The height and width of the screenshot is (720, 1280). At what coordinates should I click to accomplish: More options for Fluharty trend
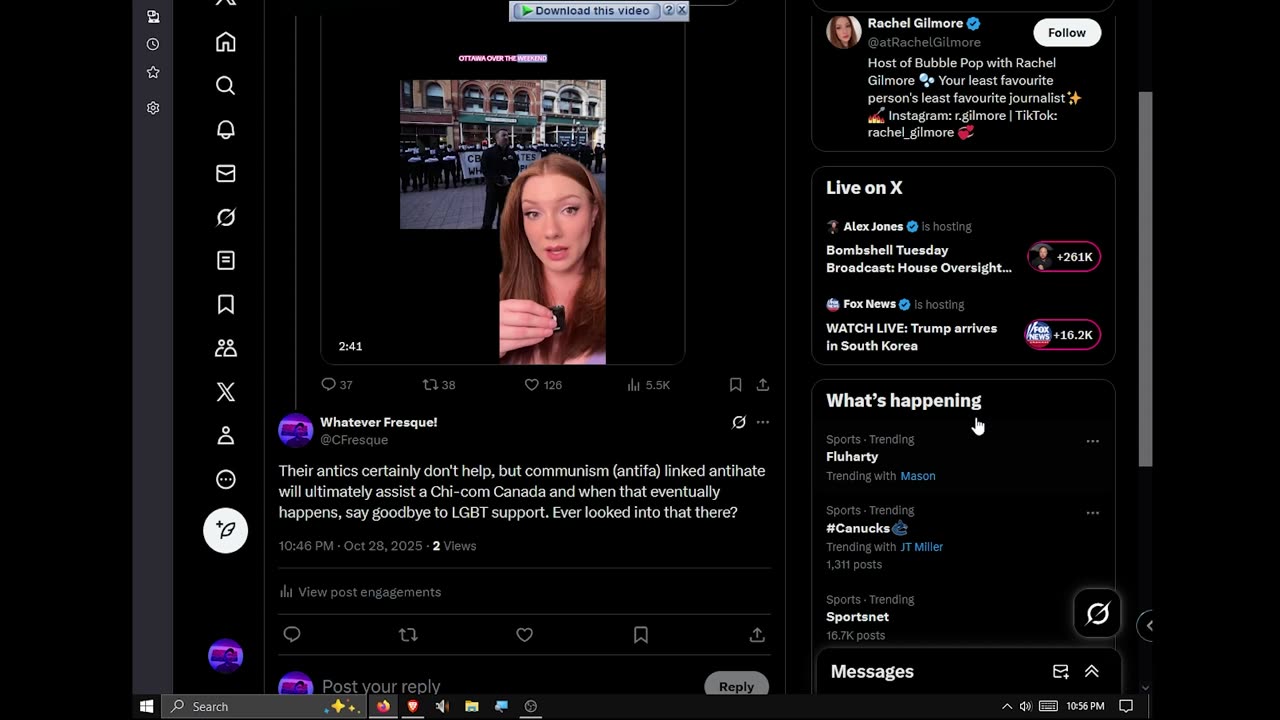click(x=1092, y=441)
